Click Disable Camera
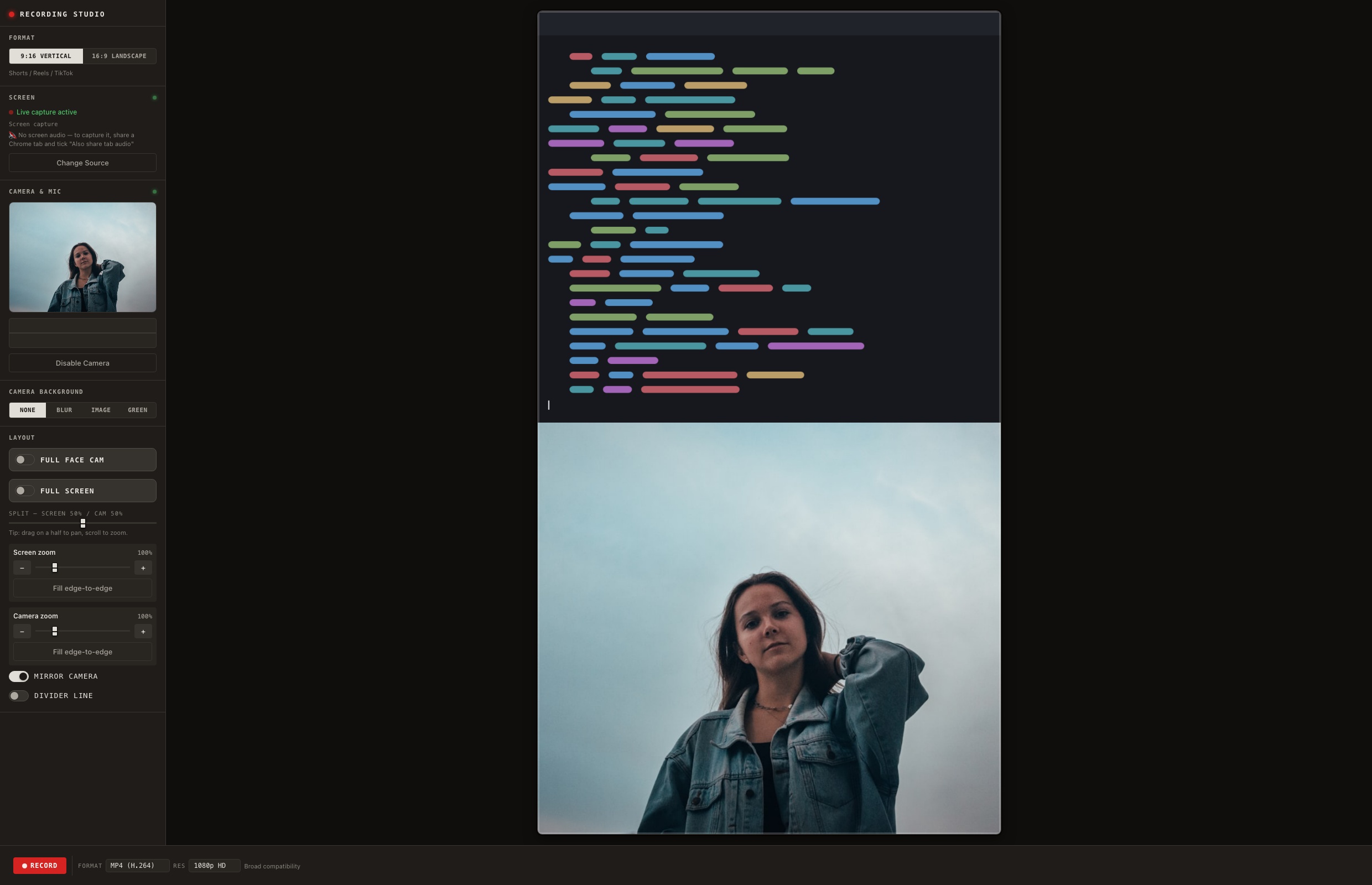This screenshot has height=885, width=1372. [83, 363]
